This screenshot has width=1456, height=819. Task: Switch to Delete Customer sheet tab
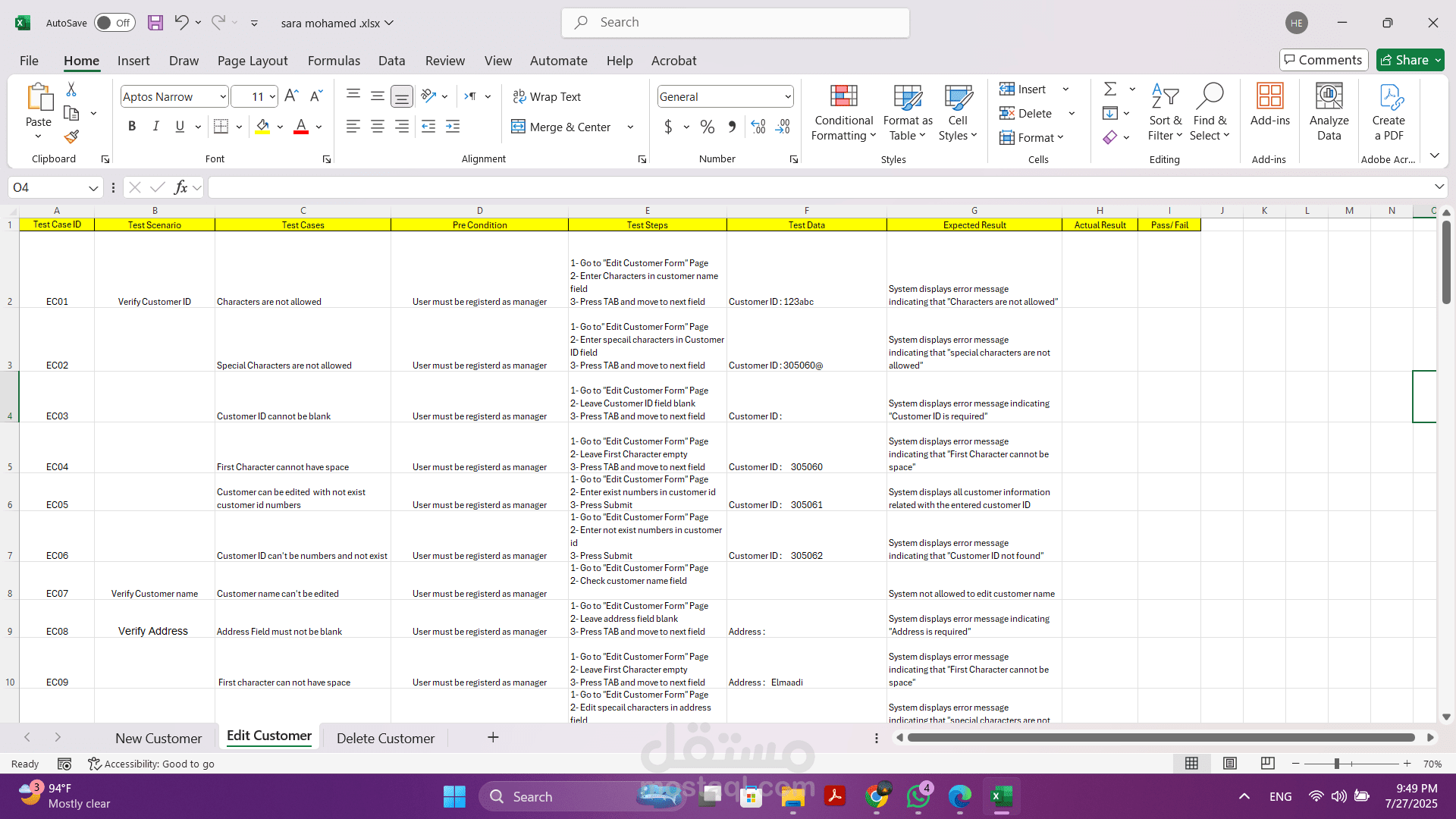click(385, 738)
